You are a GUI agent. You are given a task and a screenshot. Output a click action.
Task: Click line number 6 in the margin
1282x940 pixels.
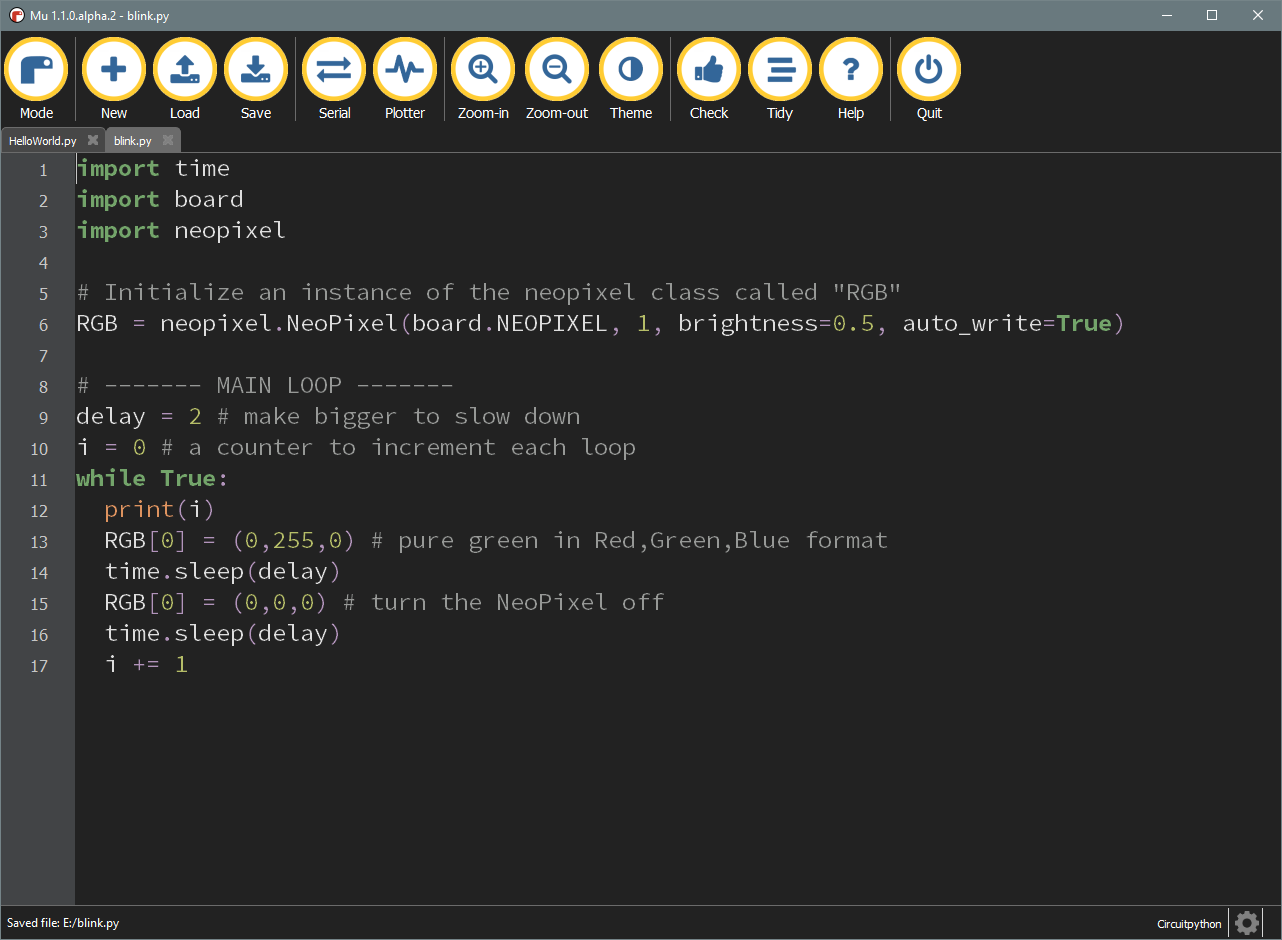43,325
